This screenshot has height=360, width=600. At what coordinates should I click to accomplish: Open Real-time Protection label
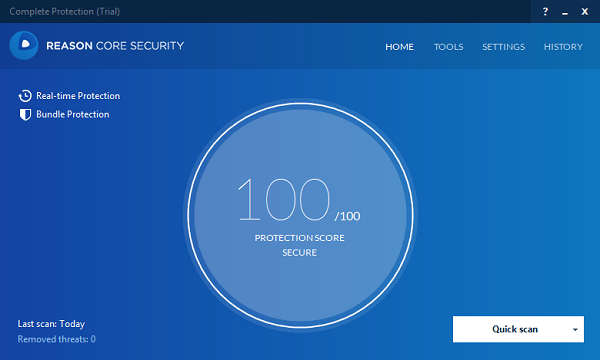point(78,96)
